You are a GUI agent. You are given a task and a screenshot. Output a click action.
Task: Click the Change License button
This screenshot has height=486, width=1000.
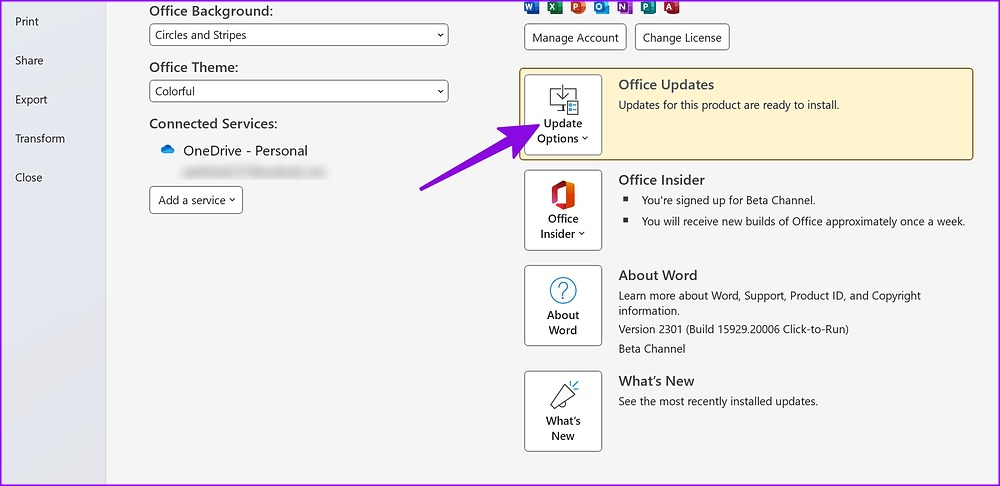[x=682, y=38]
